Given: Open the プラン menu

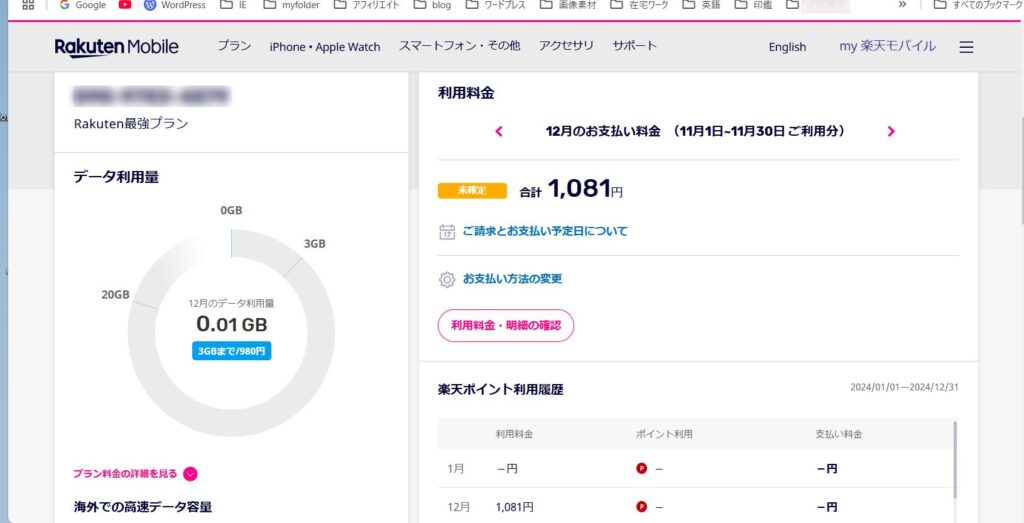Looking at the screenshot, I should pyautogui.click(x=234, y=46).
